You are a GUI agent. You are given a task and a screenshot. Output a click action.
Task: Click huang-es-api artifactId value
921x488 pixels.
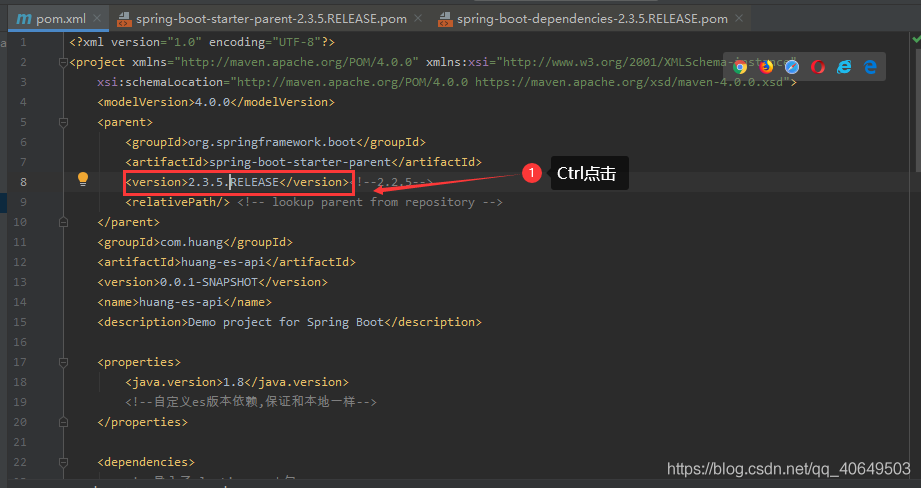pyautogui.click(x=223, y=262)
